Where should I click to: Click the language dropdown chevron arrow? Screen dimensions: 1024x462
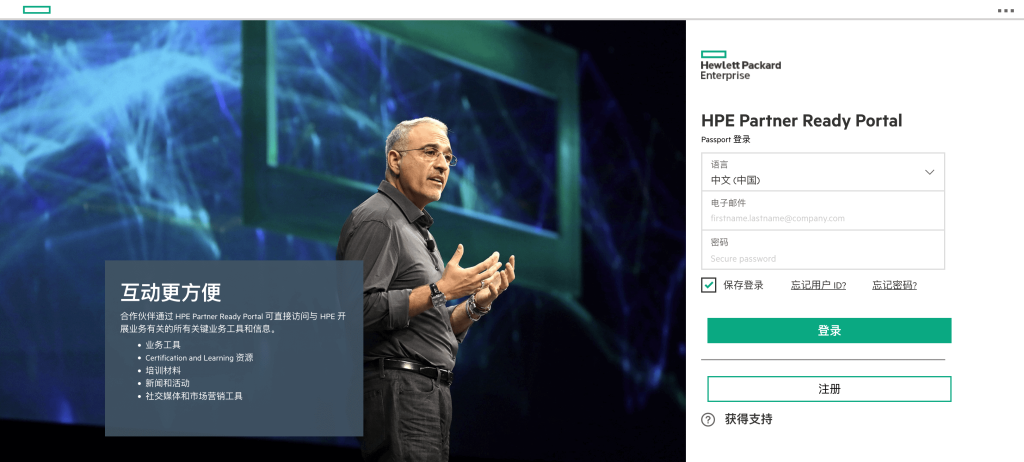[x=929, y=173]
